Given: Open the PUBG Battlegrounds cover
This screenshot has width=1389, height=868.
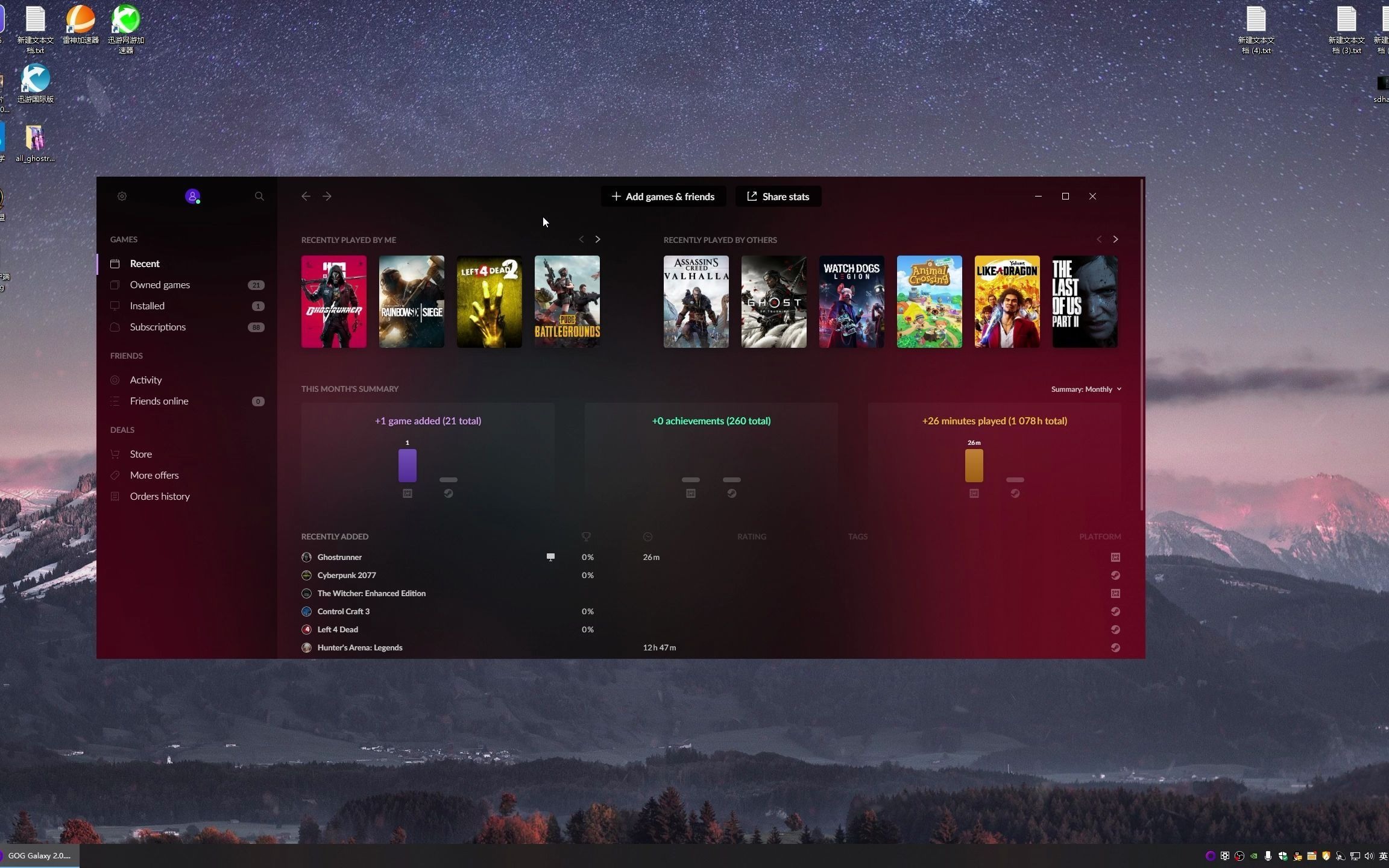Looking at the screenshot, I should click(x=567, y=301).
